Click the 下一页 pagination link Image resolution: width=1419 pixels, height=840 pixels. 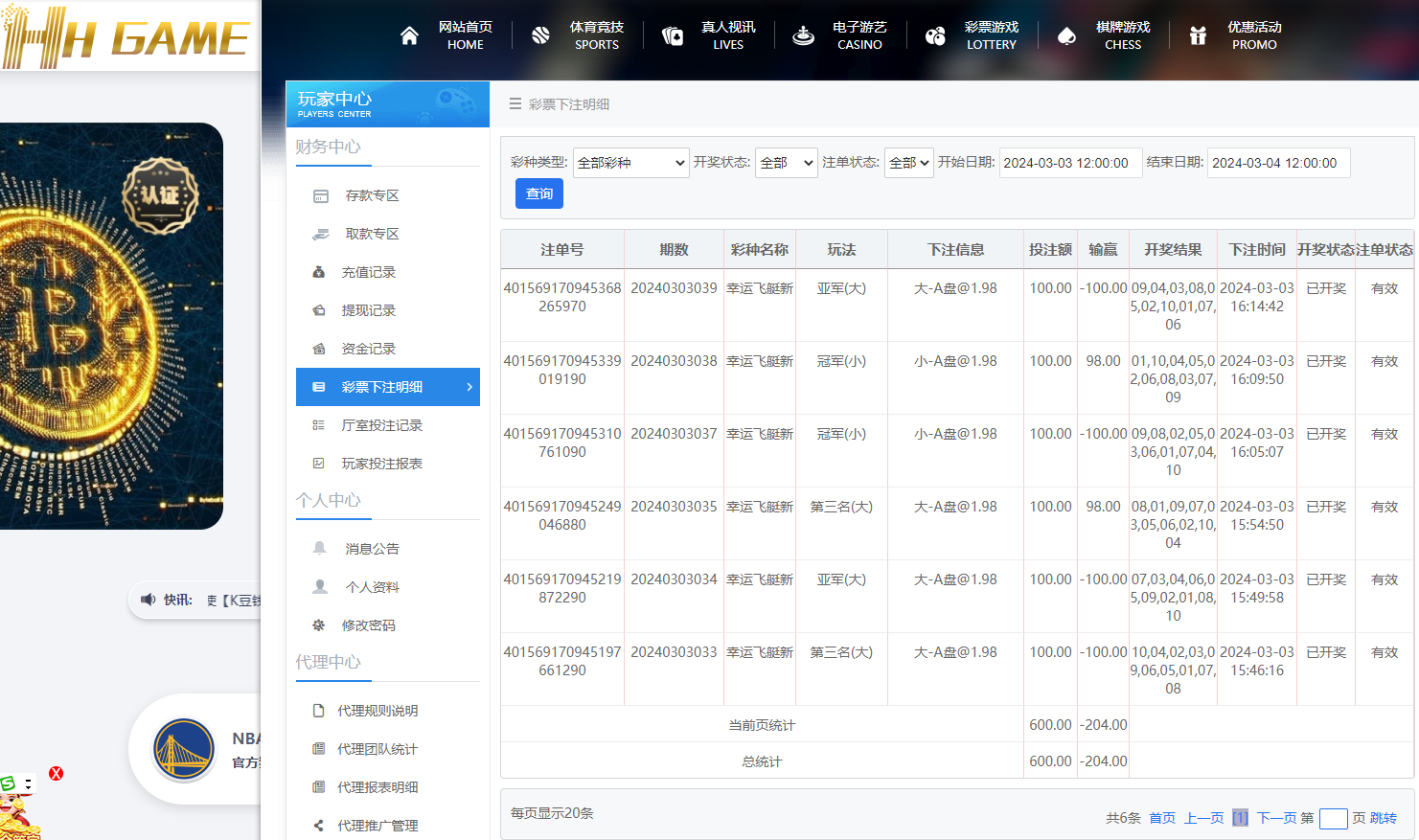tap(1276, 818)
